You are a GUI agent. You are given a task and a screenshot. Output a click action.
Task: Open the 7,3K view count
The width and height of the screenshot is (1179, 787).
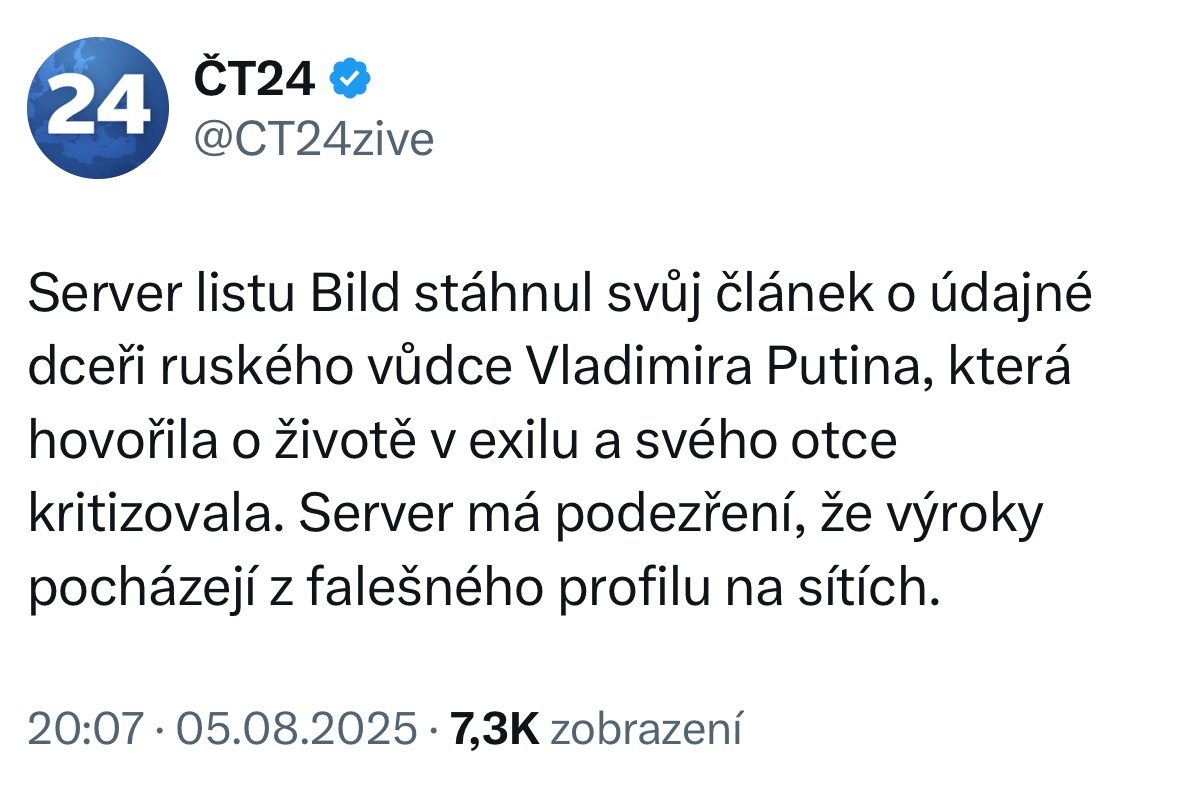coord(495,727)
